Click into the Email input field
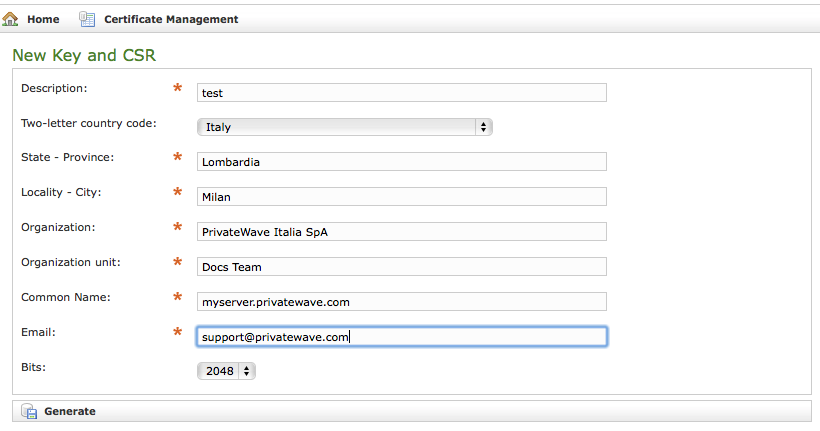The width and height of the screenshot is (820, 431). pos(402,337)
